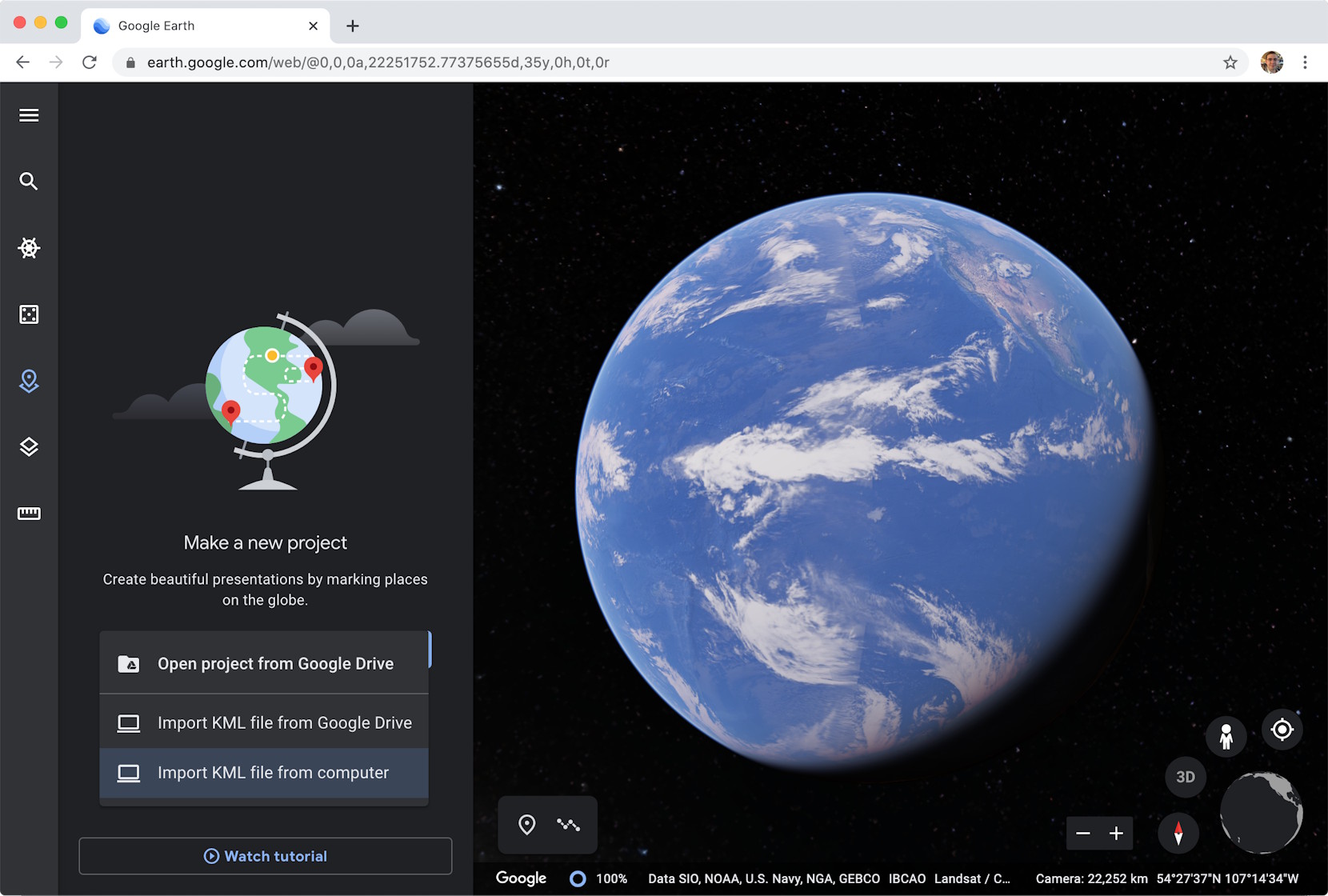Bookmark this page with the star icon

(x=1230, y=62)
